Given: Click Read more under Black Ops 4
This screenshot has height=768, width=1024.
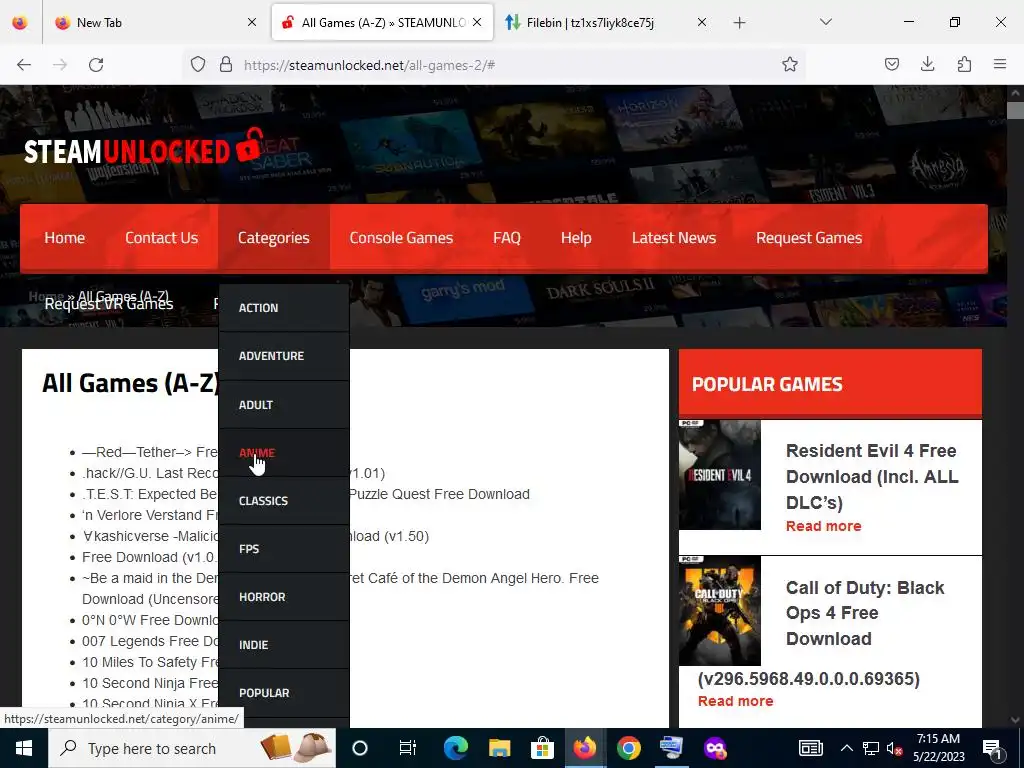Looking at the screenshot, I should 735,701.
